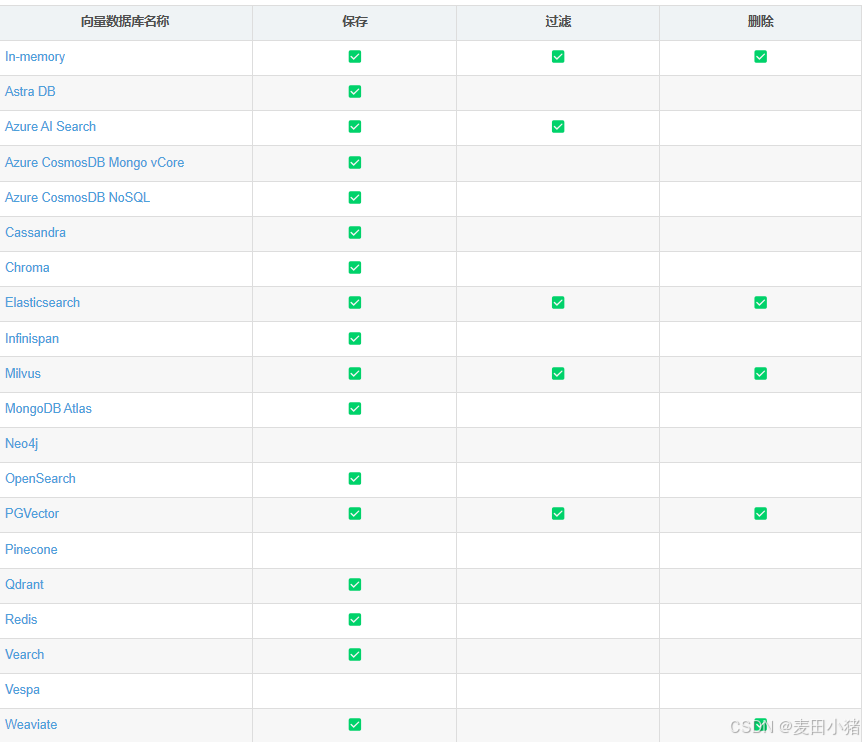Image resolution: width=864 pixels, height=742 pixels.
Task: Open the Neo4j link
Action: click(21, 444)
